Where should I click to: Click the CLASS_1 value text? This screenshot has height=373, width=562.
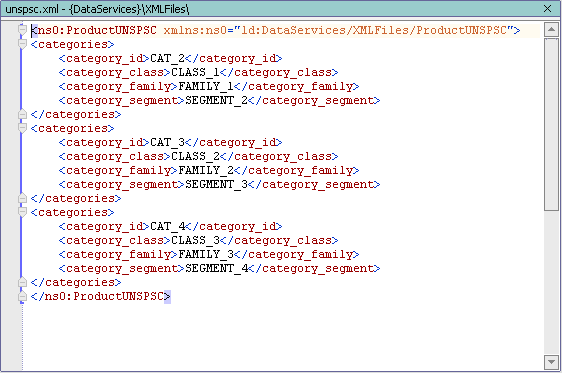pos(195,72)
